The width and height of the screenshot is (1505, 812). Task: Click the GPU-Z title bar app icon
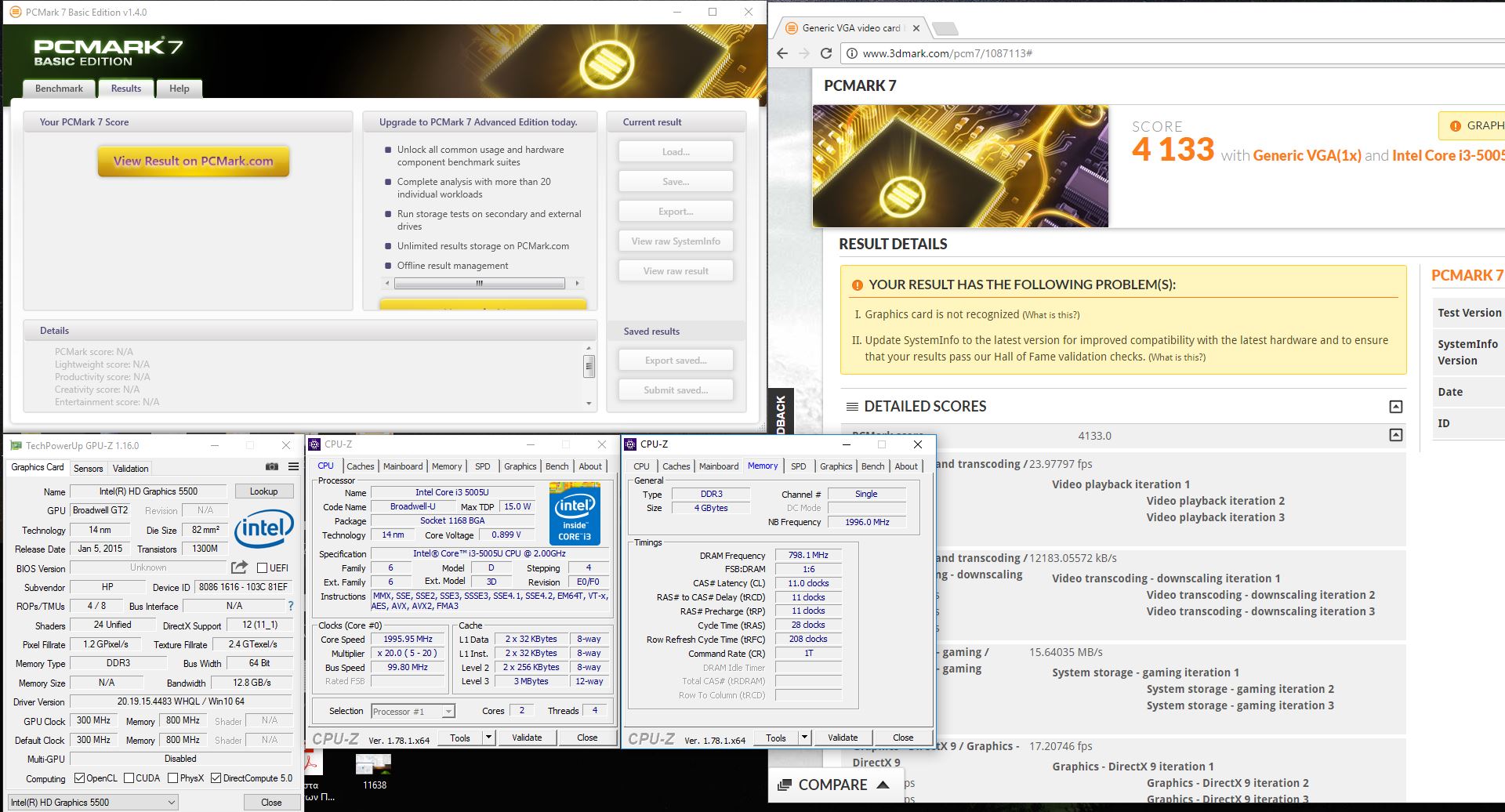(x=16, y=445)
